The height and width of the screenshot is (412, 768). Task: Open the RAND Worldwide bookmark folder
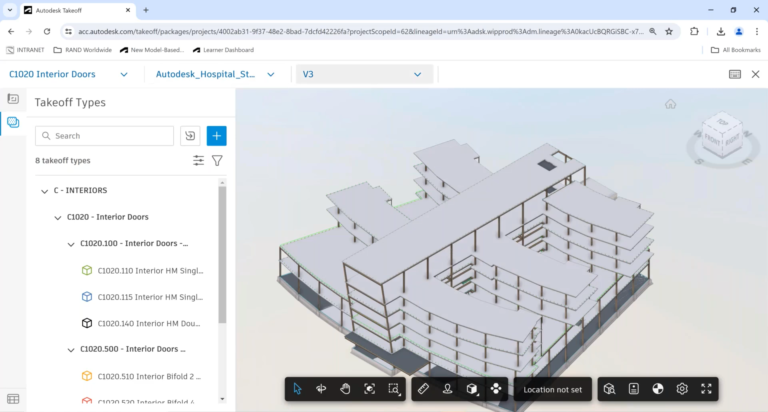(82, 50)
